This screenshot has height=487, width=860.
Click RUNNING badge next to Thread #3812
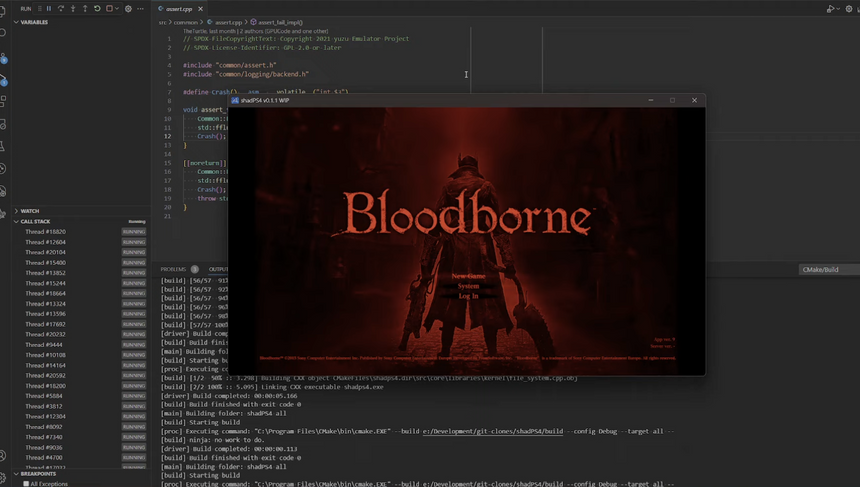134,406
